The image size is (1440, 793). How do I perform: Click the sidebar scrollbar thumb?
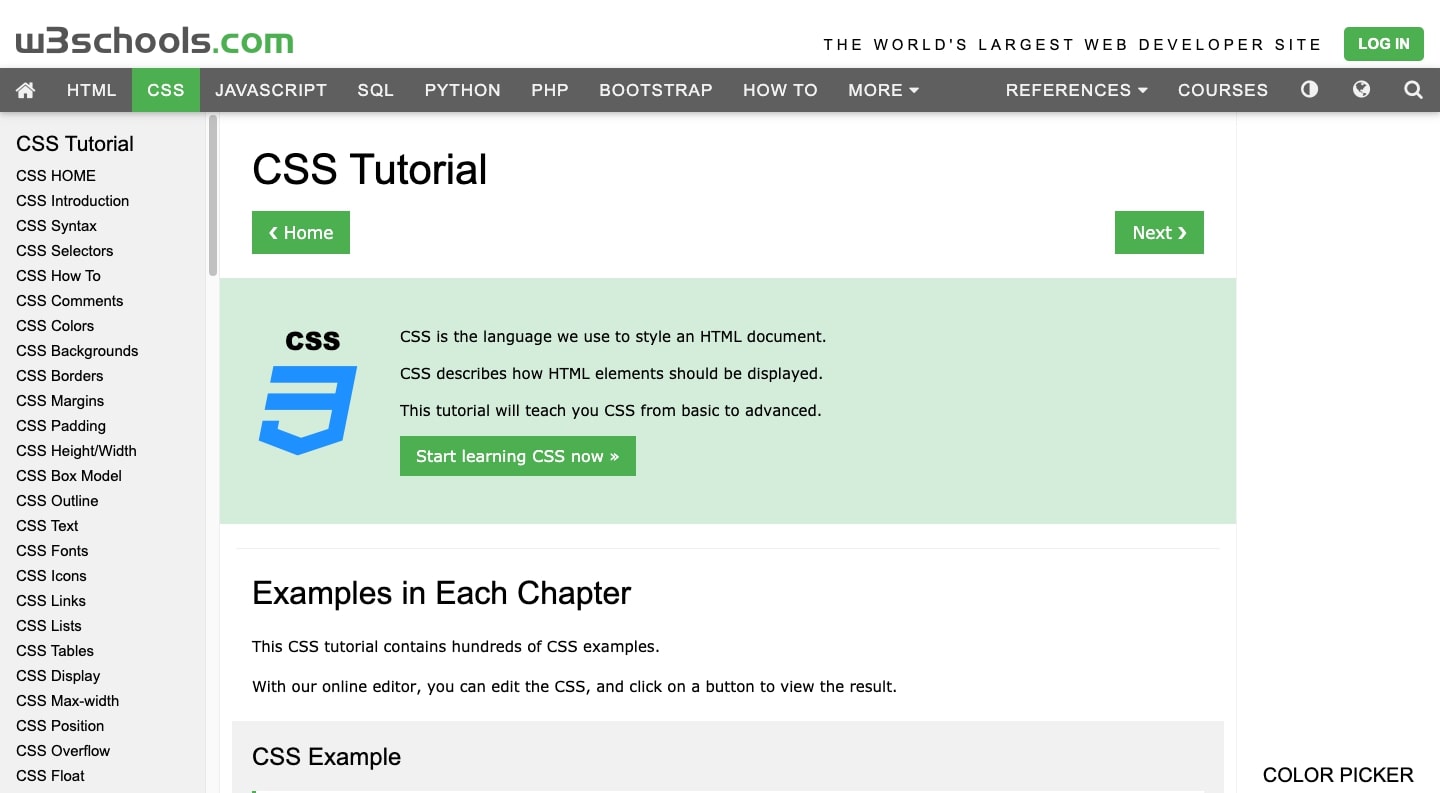point(213,195)
